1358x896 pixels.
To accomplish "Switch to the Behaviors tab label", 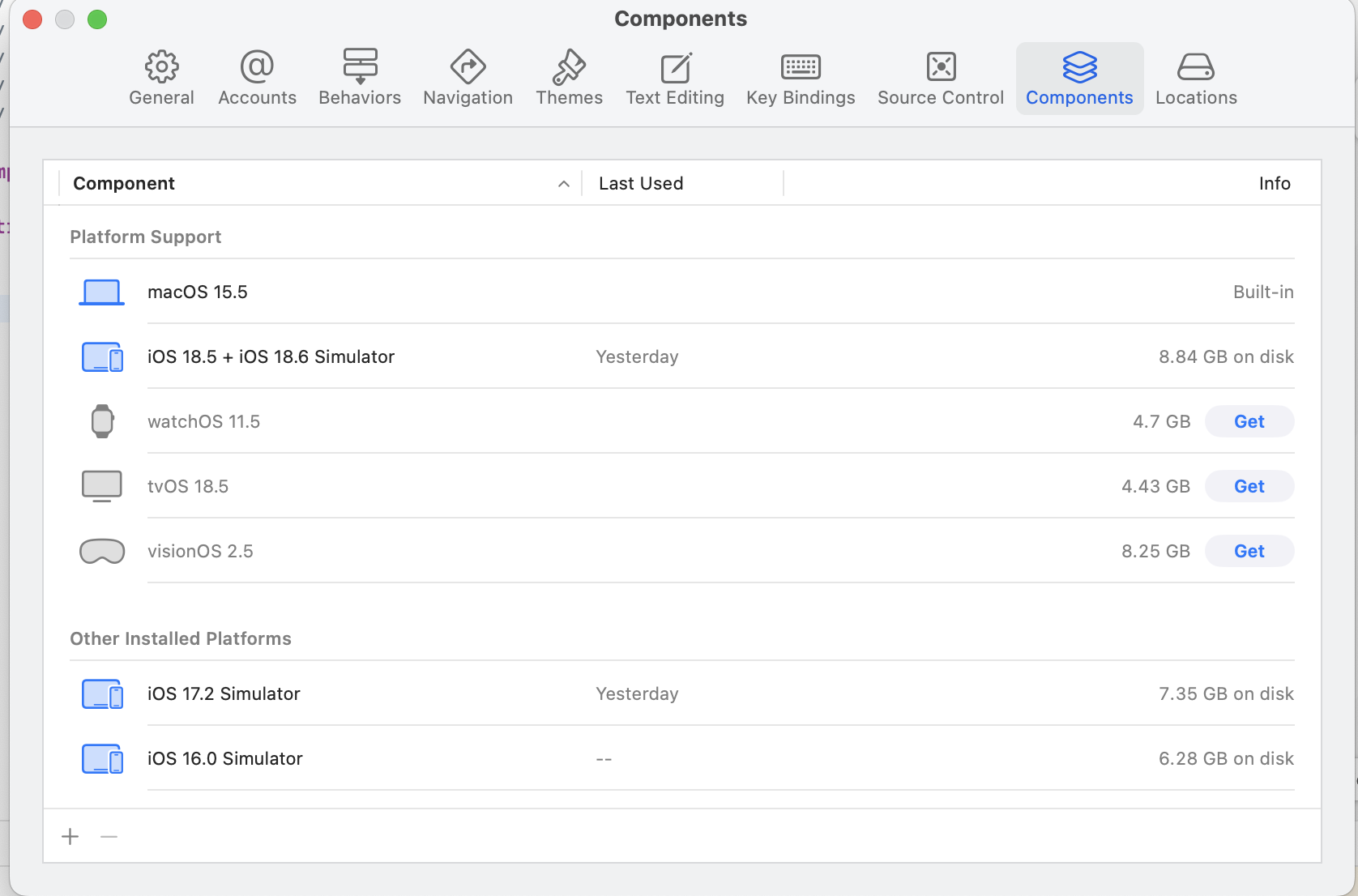I will click(360, 98).
